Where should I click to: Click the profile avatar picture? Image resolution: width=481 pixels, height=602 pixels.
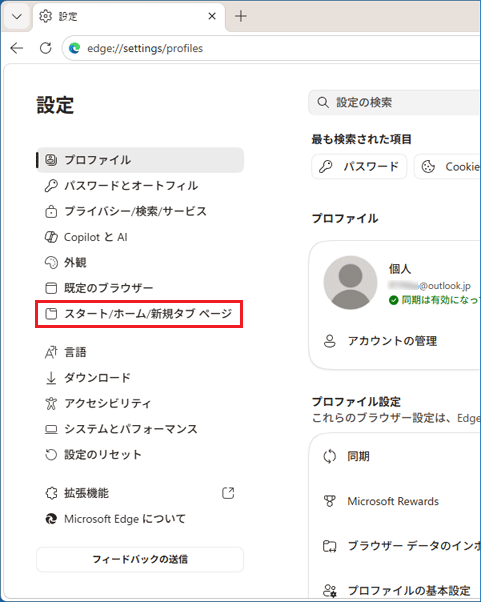point(350,283)
